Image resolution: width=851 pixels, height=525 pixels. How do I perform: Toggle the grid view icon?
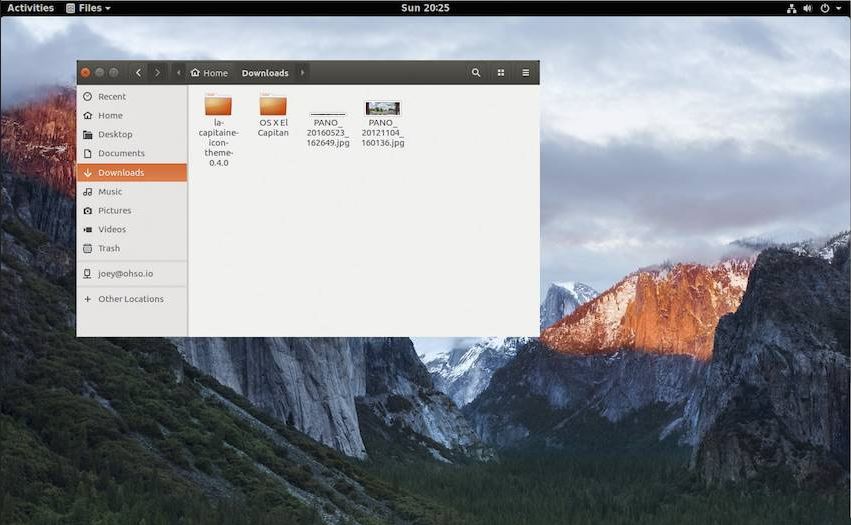tap(501, 73)
